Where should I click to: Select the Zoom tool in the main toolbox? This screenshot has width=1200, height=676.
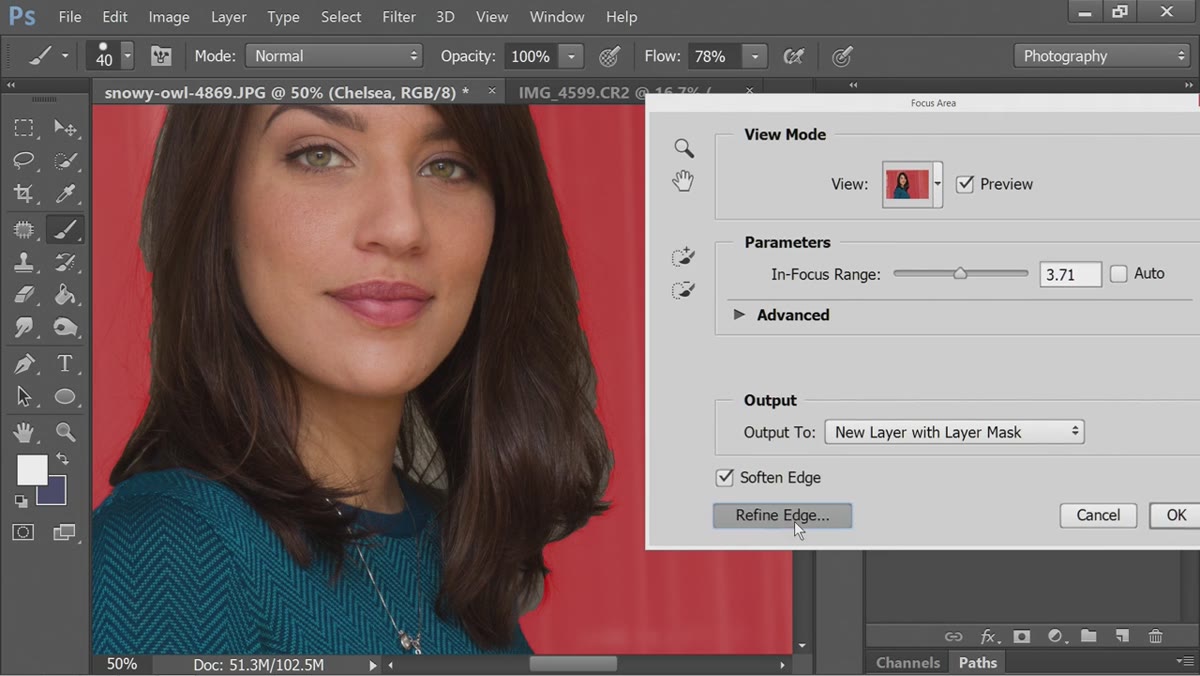65,432
